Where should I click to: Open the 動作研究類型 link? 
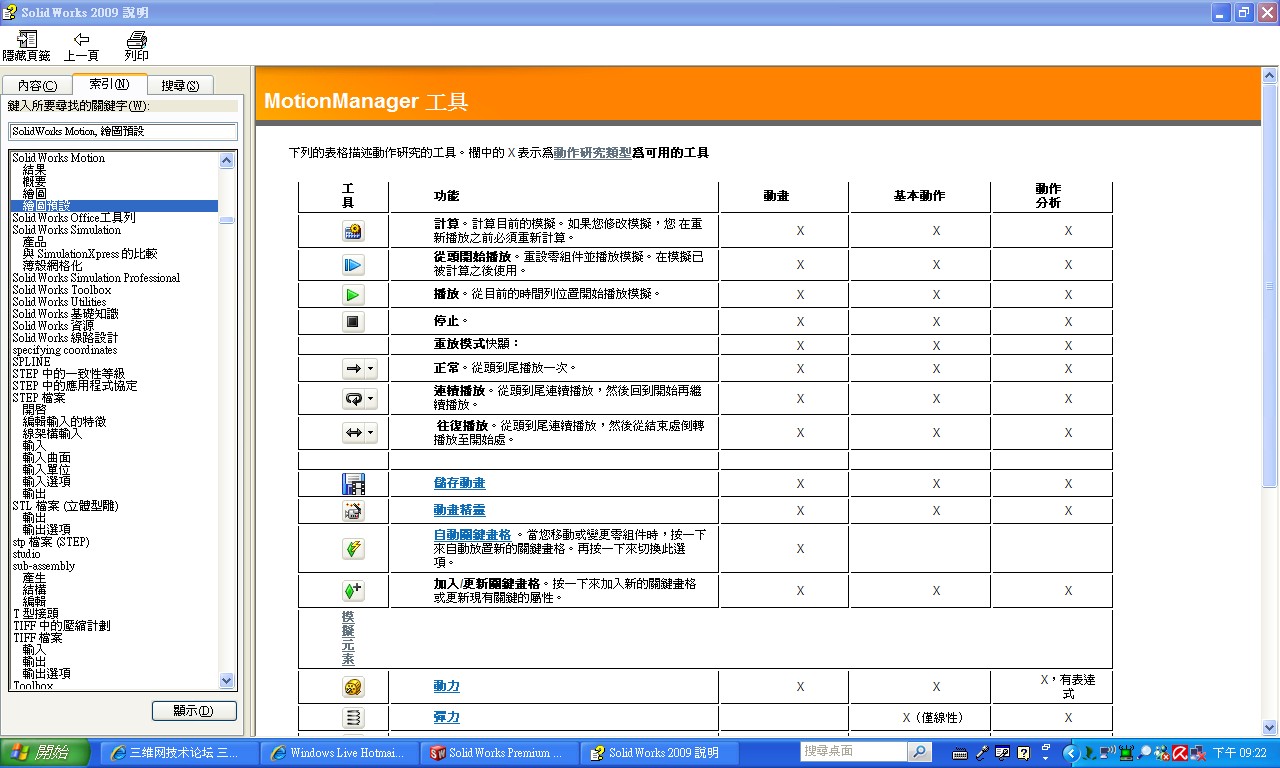pyautogui.click(x=592, y=153)
